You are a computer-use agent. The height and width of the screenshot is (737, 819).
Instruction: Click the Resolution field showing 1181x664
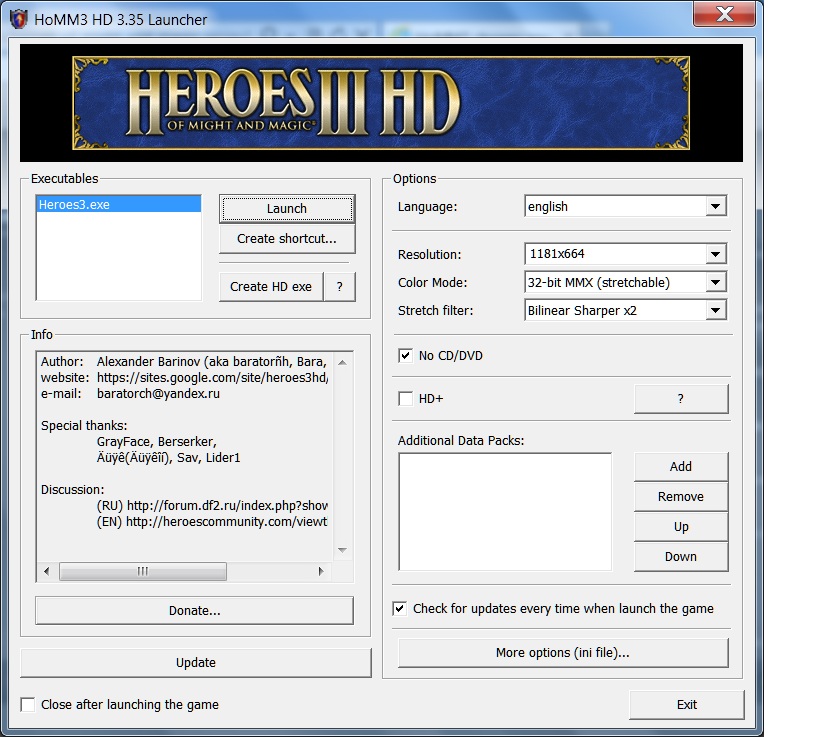click(625, 254)
